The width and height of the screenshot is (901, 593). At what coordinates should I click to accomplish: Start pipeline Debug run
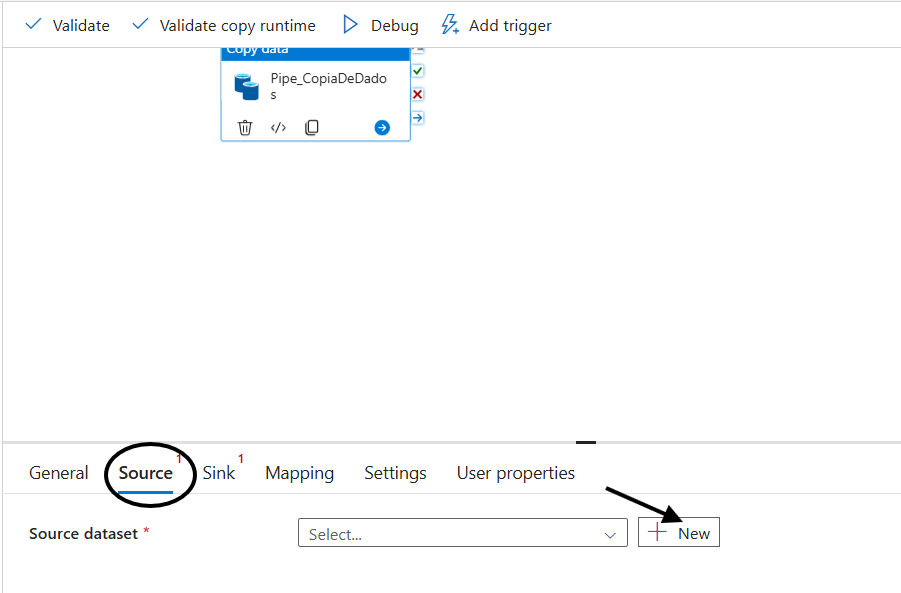[x=381, y=25]
